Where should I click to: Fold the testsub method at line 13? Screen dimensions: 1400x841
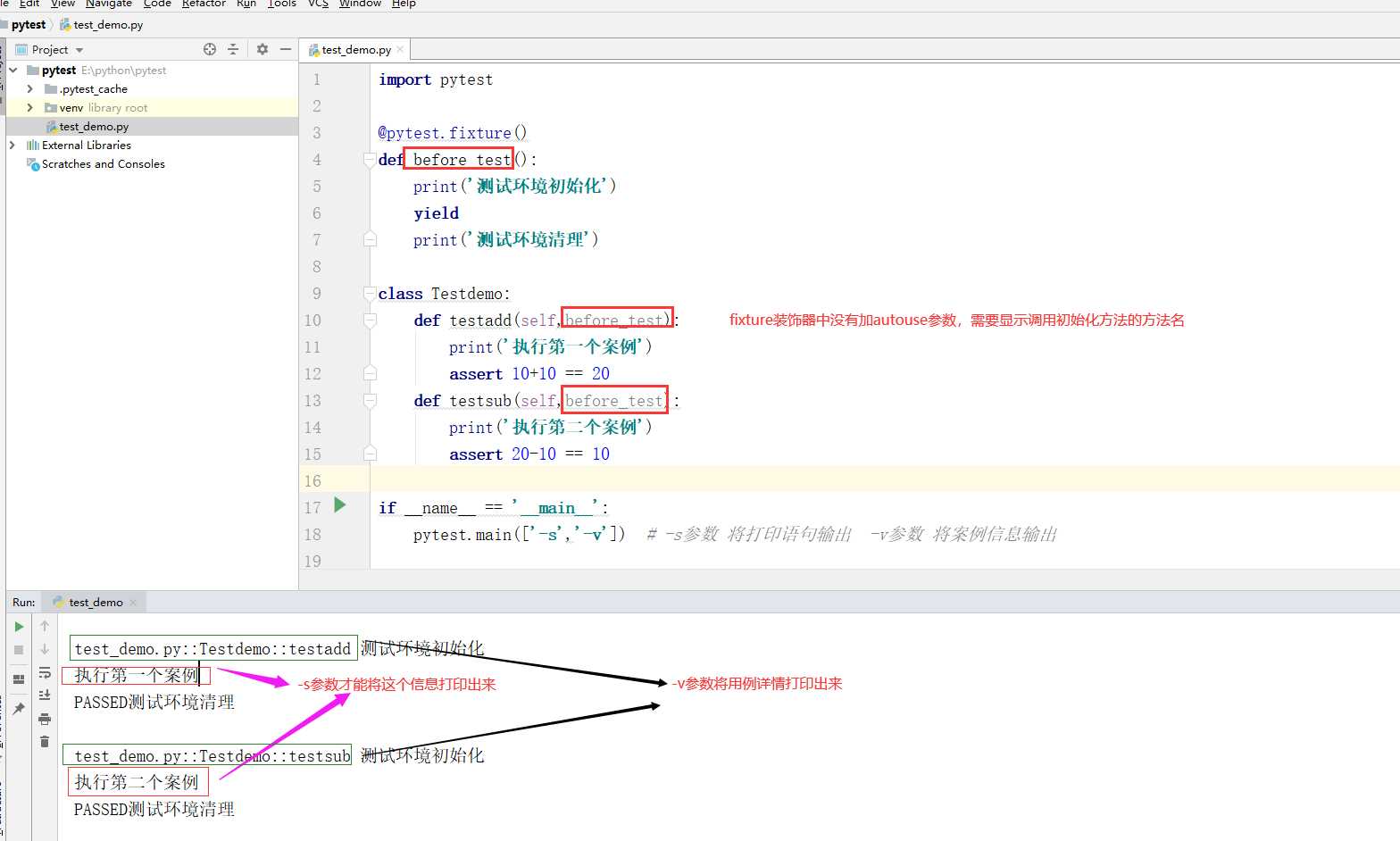[370, 401]
